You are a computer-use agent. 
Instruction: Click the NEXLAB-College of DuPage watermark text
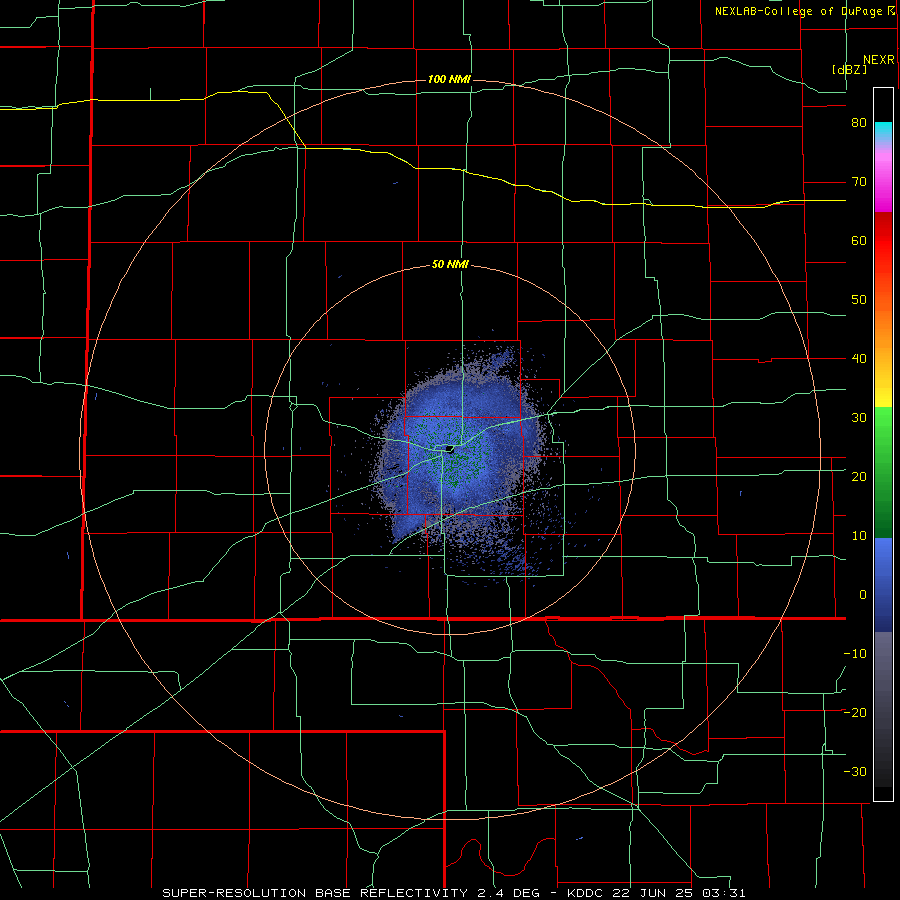pos(807,11)
